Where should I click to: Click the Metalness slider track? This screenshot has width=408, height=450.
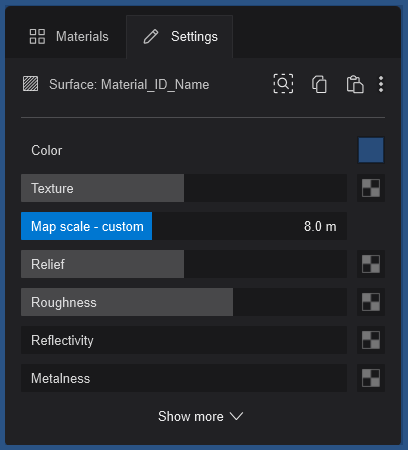pyautogui.click(x=184, y=378)
